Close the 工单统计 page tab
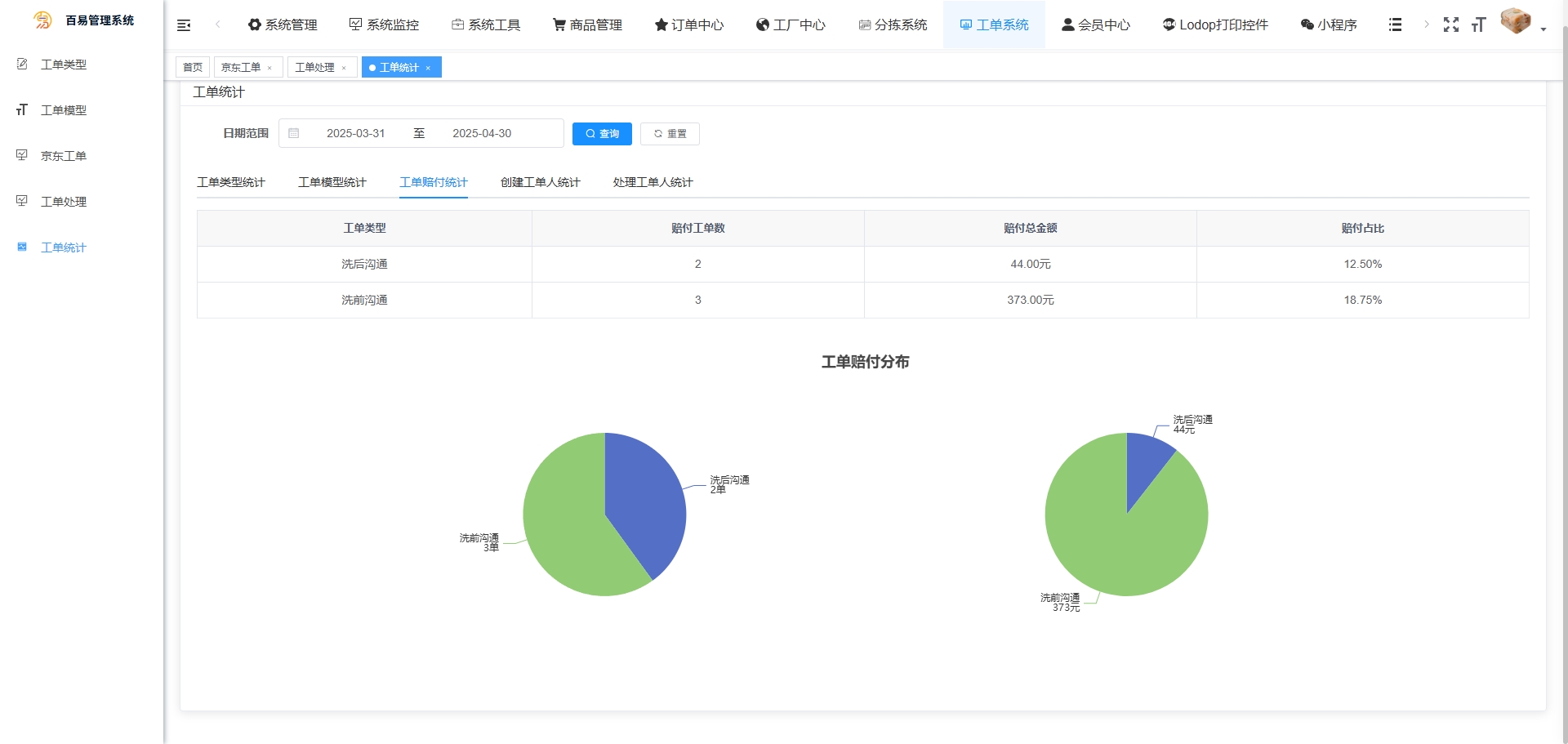Viewport: 1568px width, 744px height. click(428, 68)
